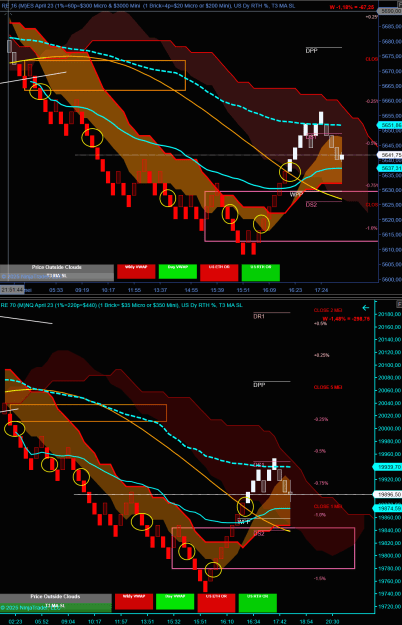Click the cyan left arrow in NQ chart

(366, 308)
